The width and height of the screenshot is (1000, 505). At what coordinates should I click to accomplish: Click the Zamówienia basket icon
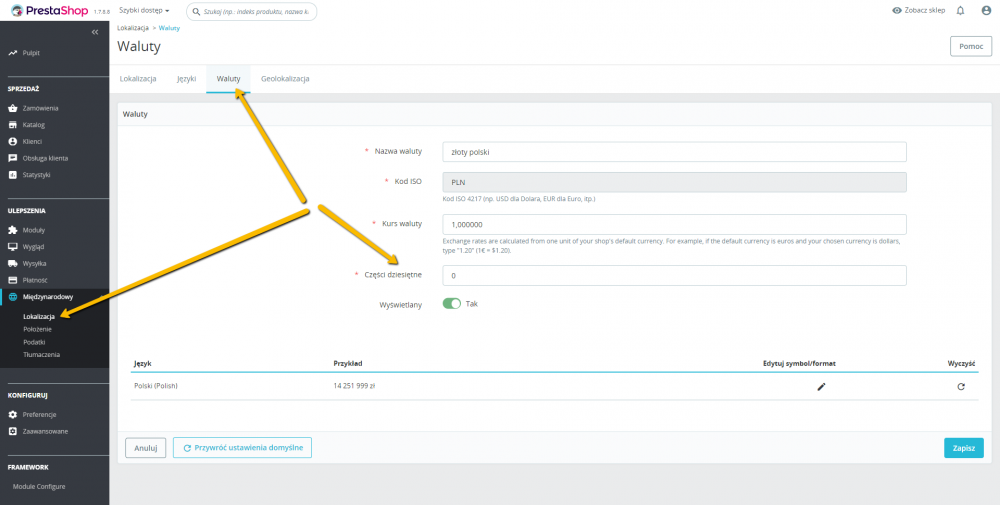(13, 108)
